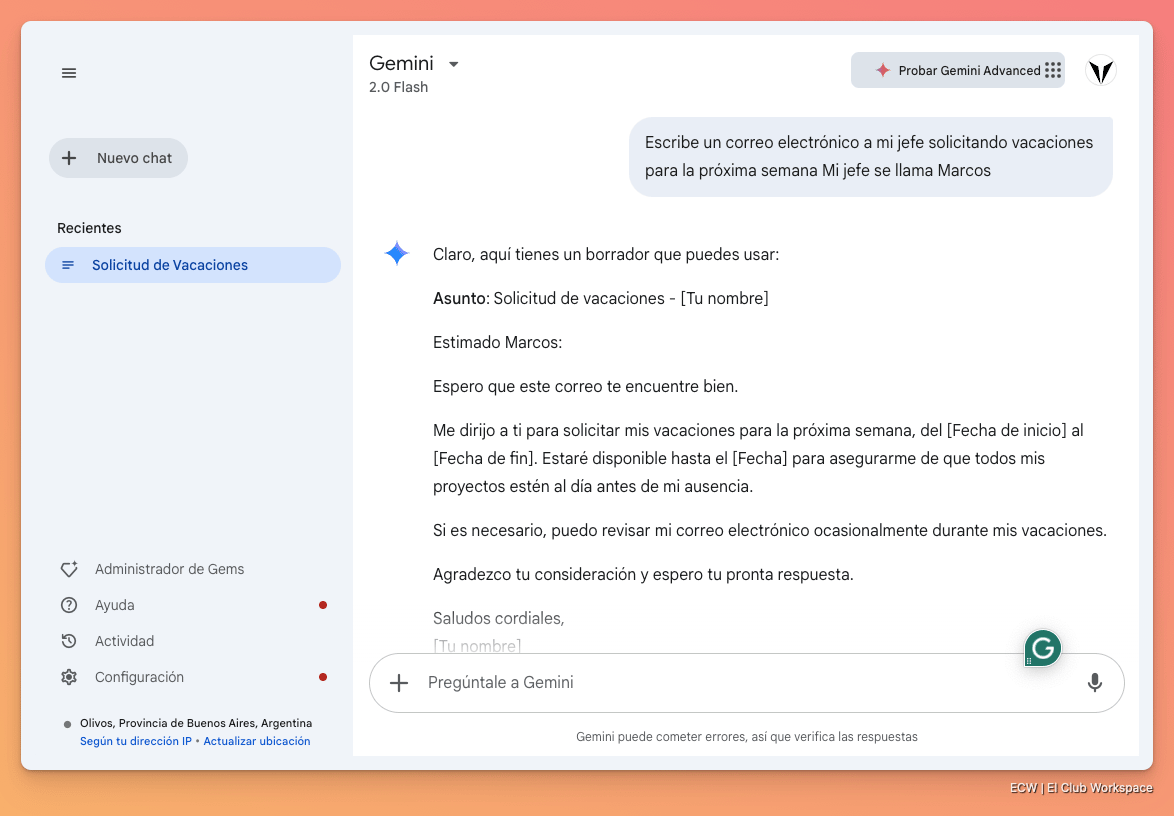1174x816 pixels.
Task: Open the Solicitud de Vacaciones chat
Action: point(193,265)
